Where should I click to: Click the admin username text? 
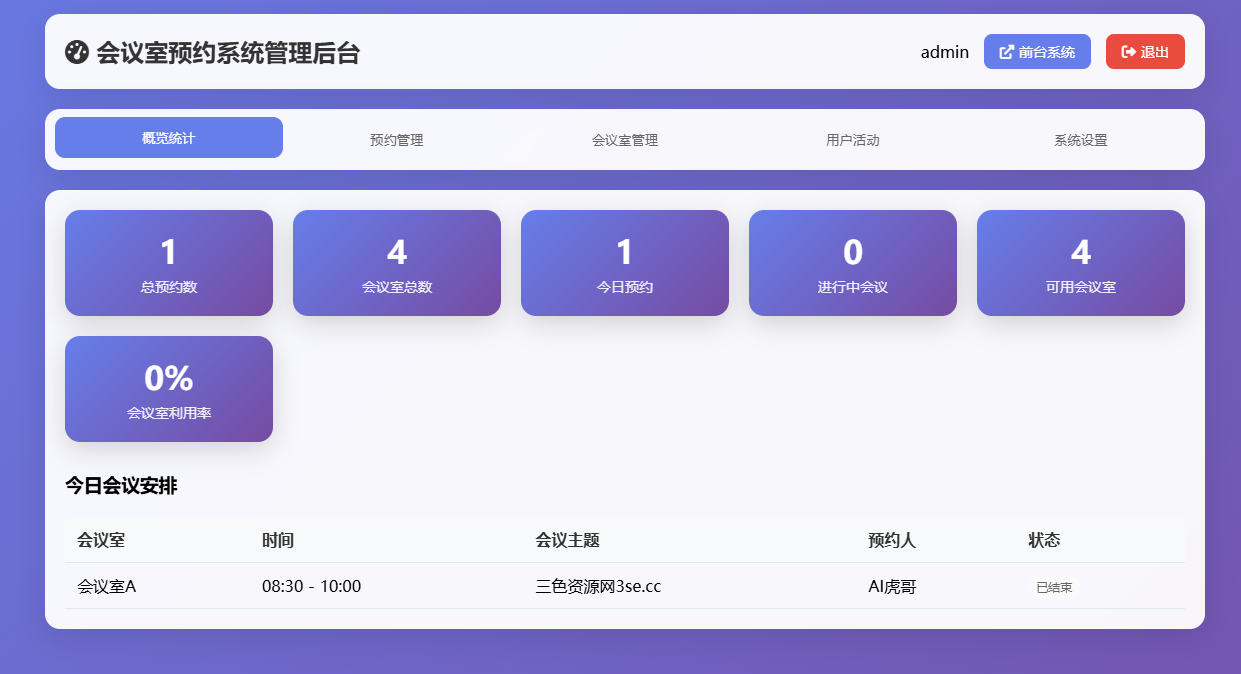[x=944, y=51]
